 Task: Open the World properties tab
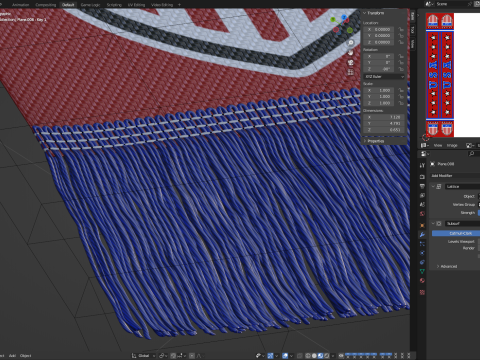(422, 214)
